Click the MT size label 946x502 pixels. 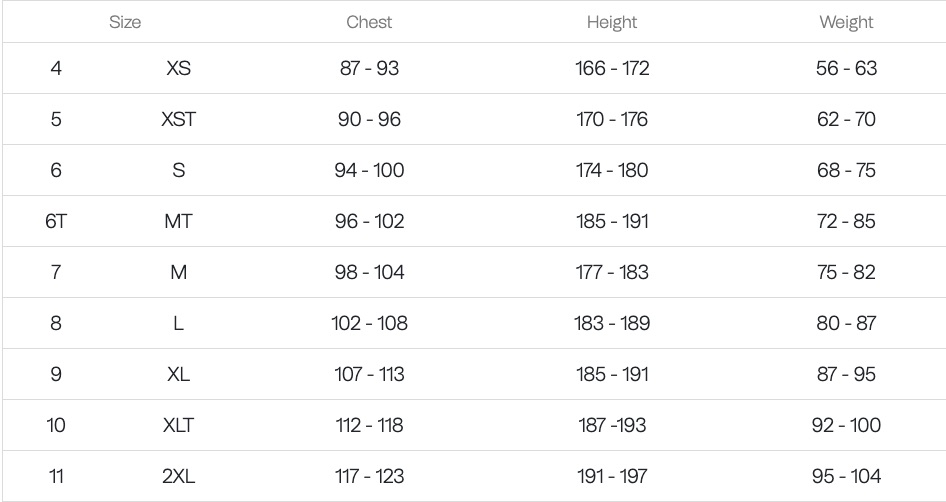179,221
